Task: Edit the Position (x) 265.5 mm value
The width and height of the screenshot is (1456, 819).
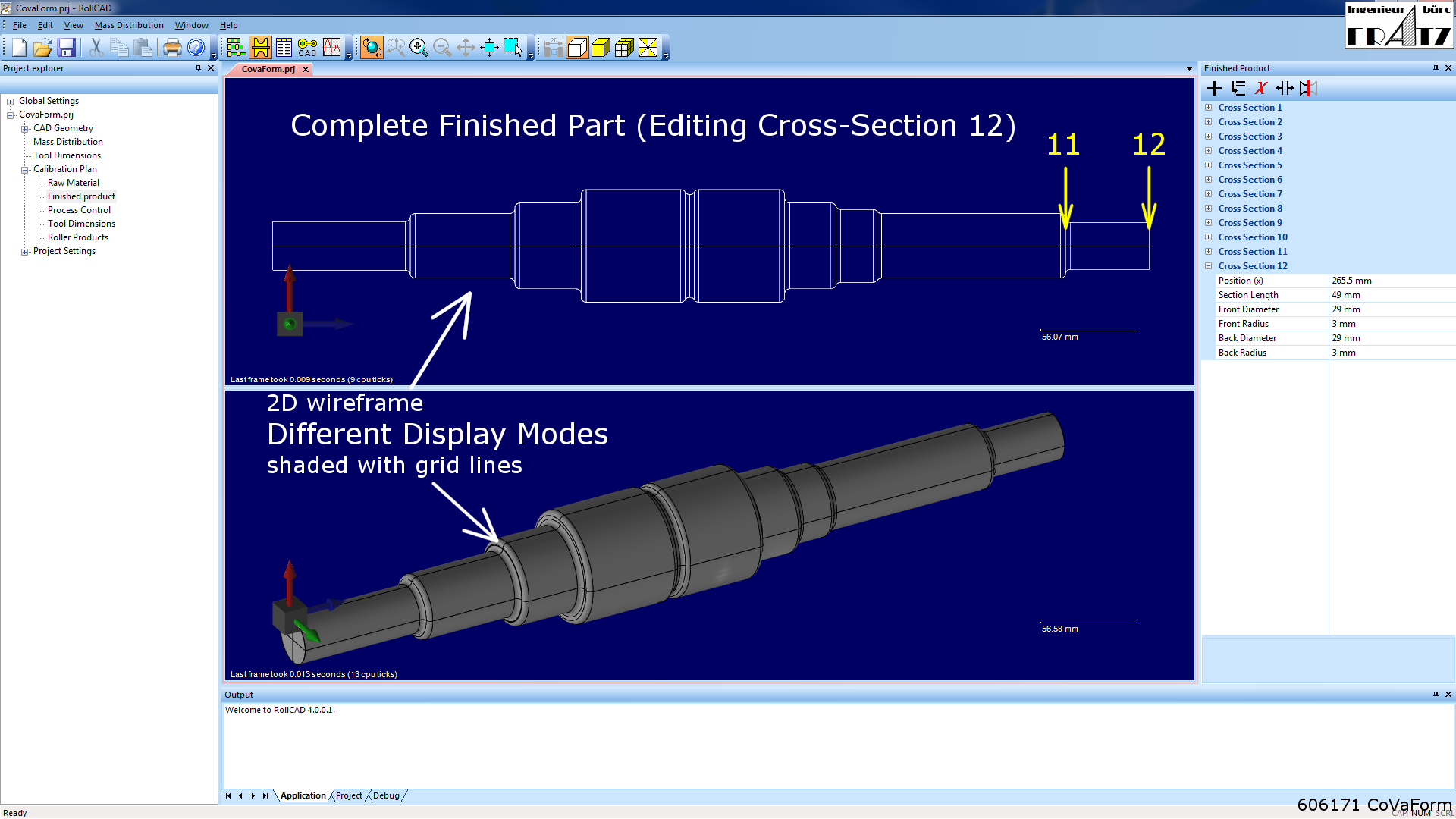Action: (1392, 281)
